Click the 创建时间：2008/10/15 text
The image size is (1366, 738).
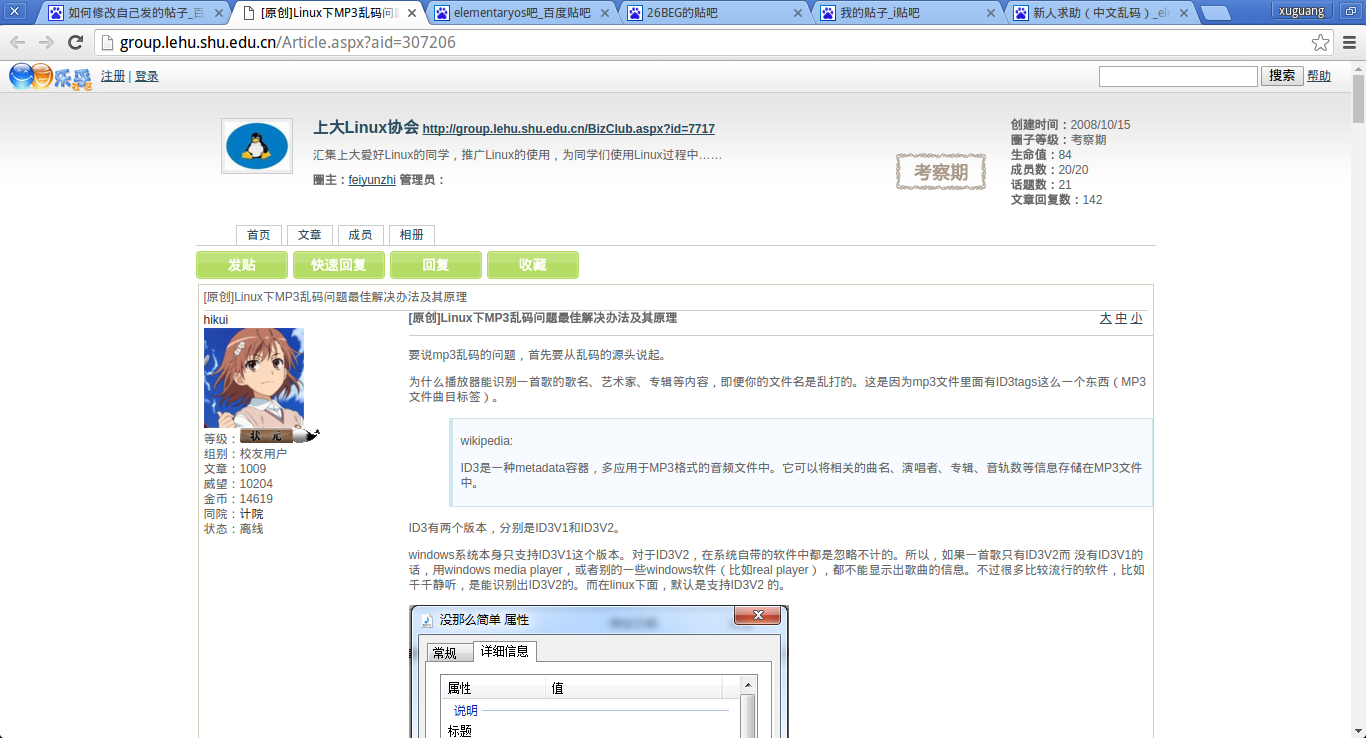[1071, 125]
